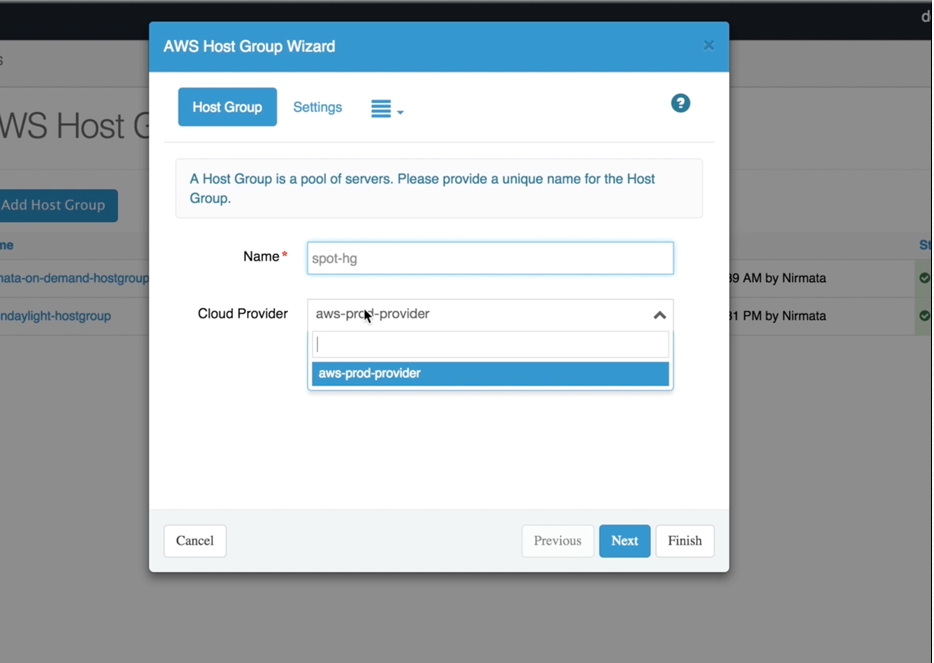Select the Host Group wizard tab

click(227, 107)
